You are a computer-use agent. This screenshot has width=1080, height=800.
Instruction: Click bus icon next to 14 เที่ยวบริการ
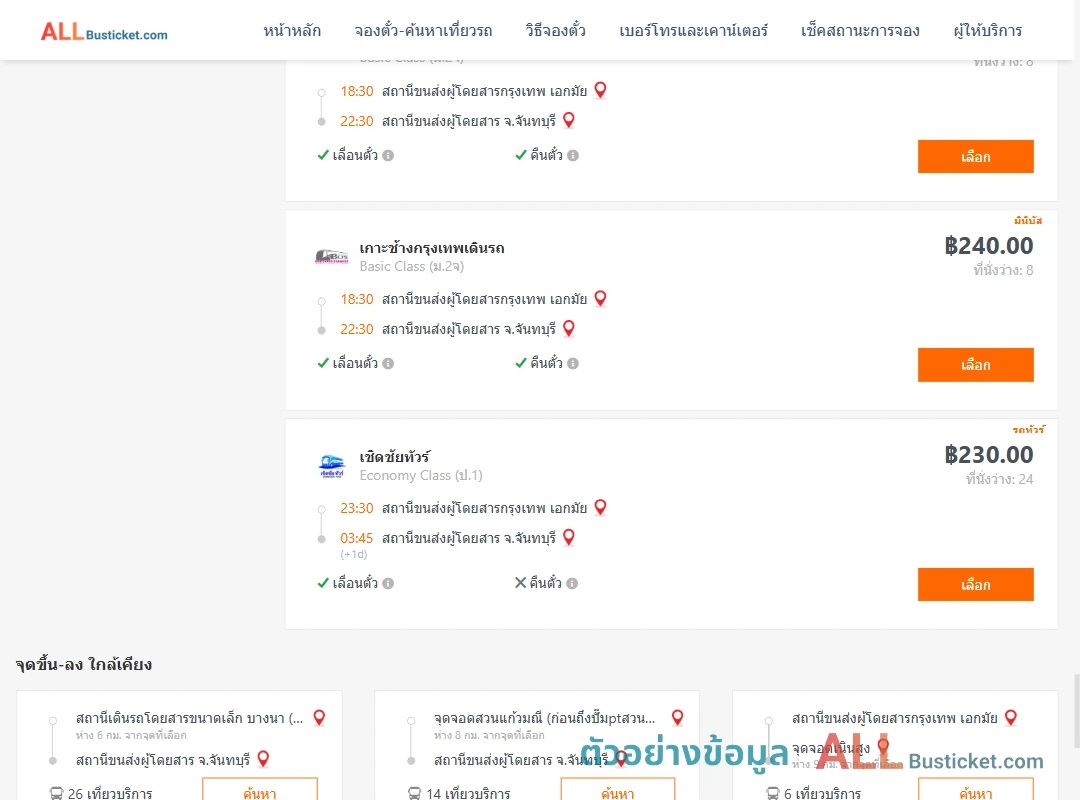click(x=415, y=793)
